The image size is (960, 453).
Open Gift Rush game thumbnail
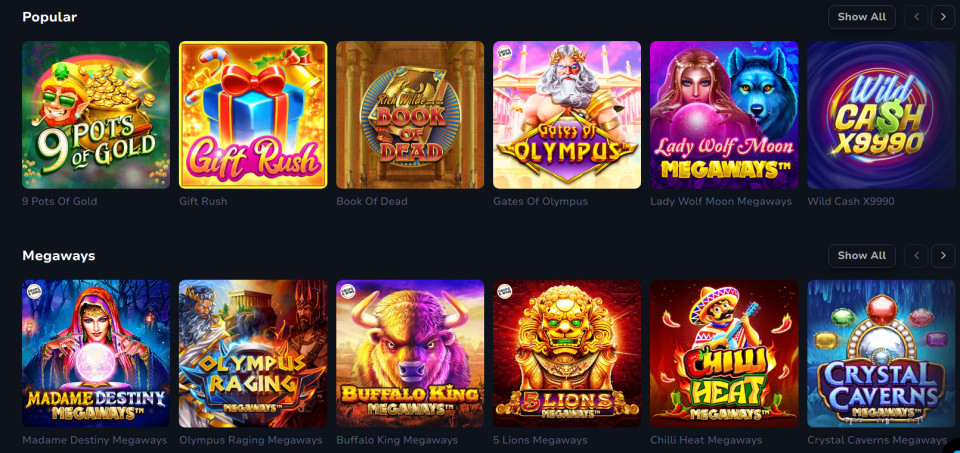click(x=253, y=115)
